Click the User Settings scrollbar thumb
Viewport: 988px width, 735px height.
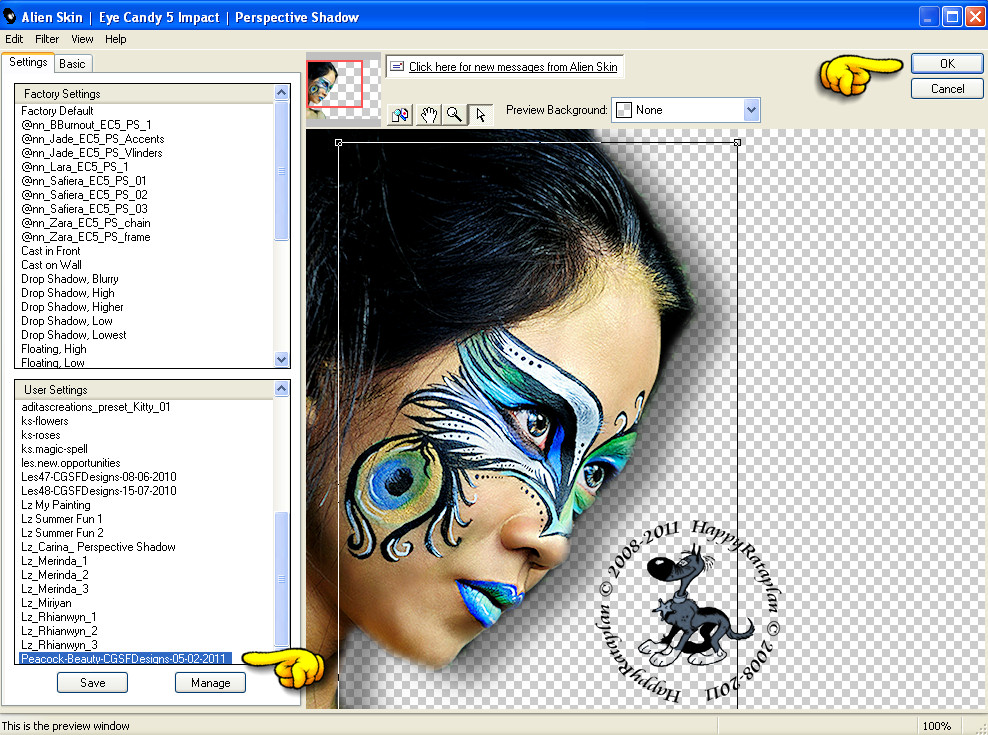pos(282,579)
